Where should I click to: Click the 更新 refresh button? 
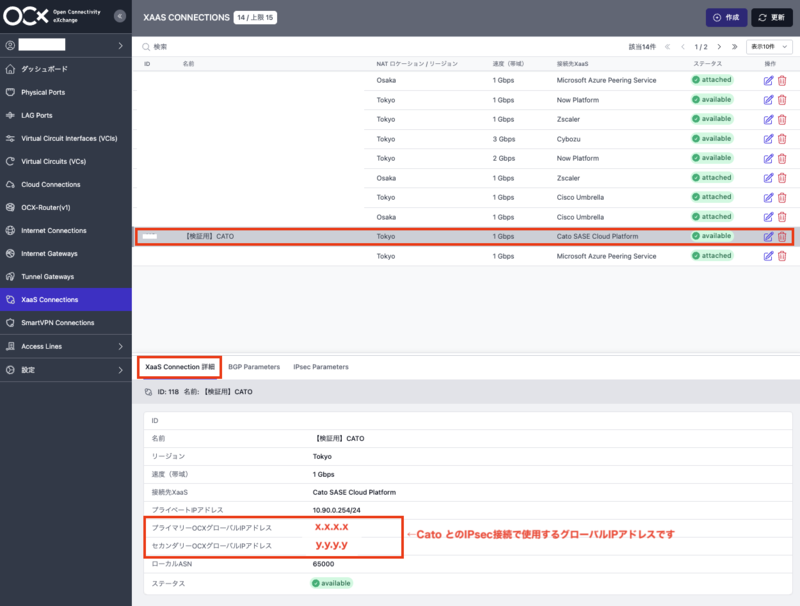pyautogui.click(x=770, y=17)
